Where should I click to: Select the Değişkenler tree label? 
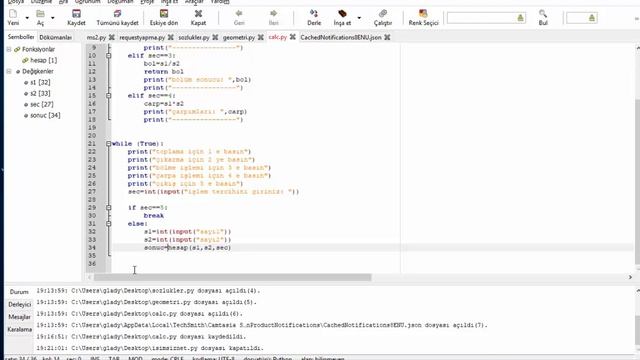tap(38, 71)
